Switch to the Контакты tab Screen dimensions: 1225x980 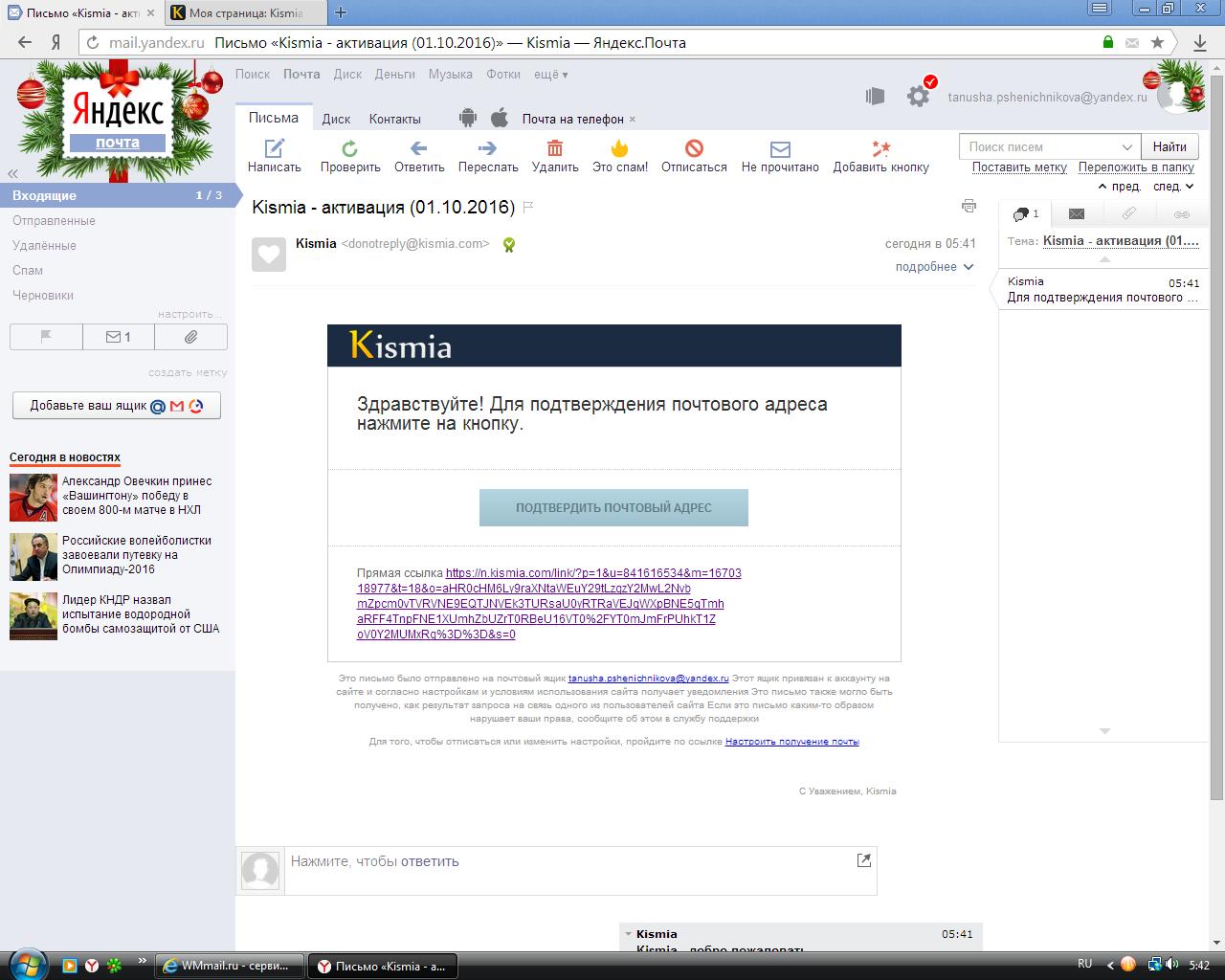click(x=395, y=119)
